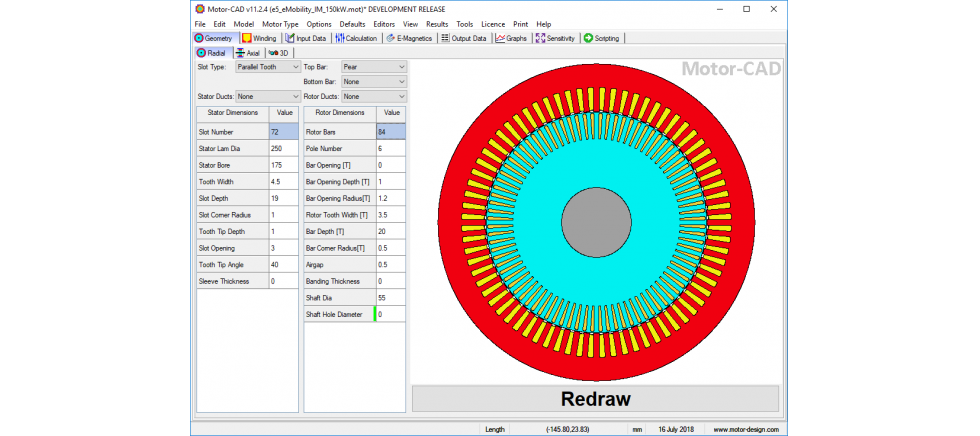Click the Rotor Dimensions column header

[340, 113]
